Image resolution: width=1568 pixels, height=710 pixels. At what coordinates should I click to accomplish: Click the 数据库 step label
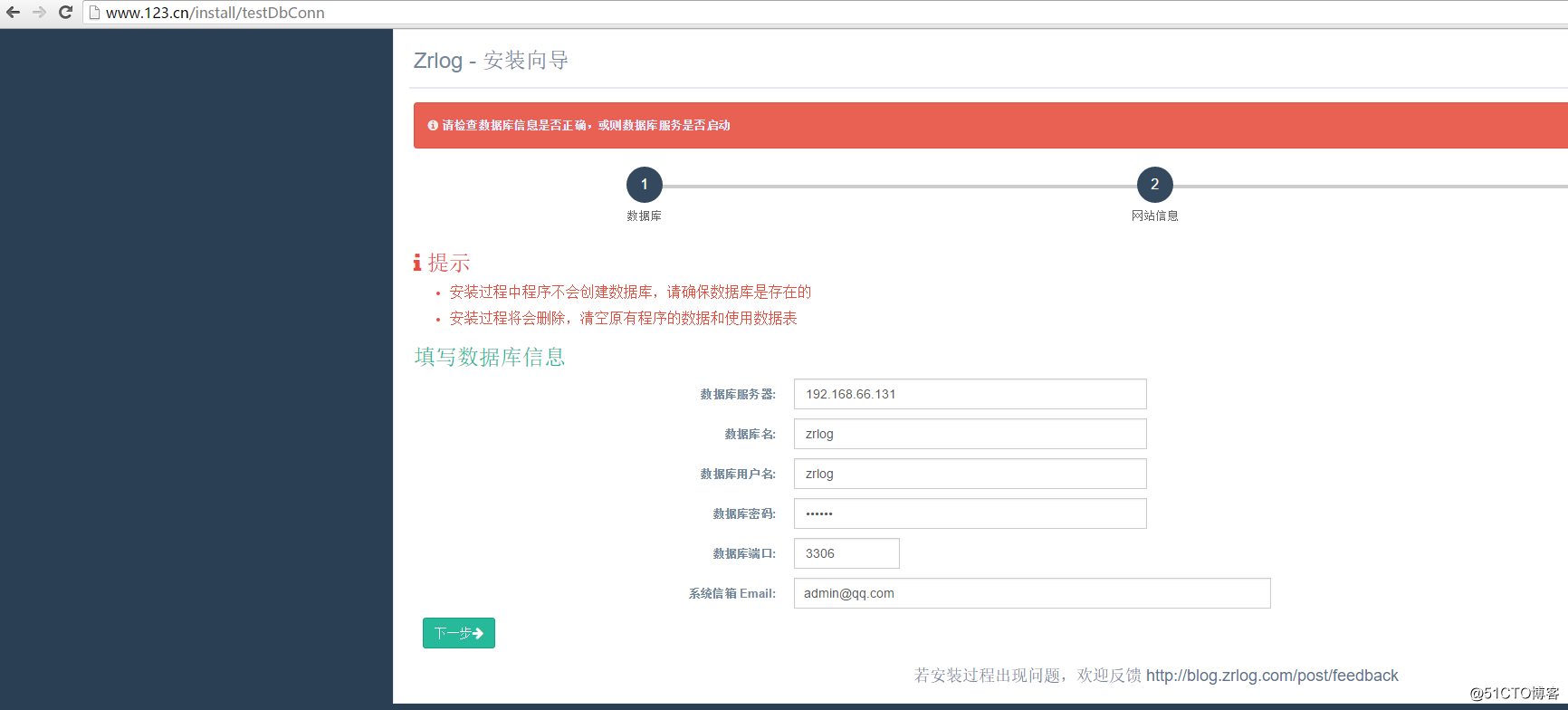(645, 216)
